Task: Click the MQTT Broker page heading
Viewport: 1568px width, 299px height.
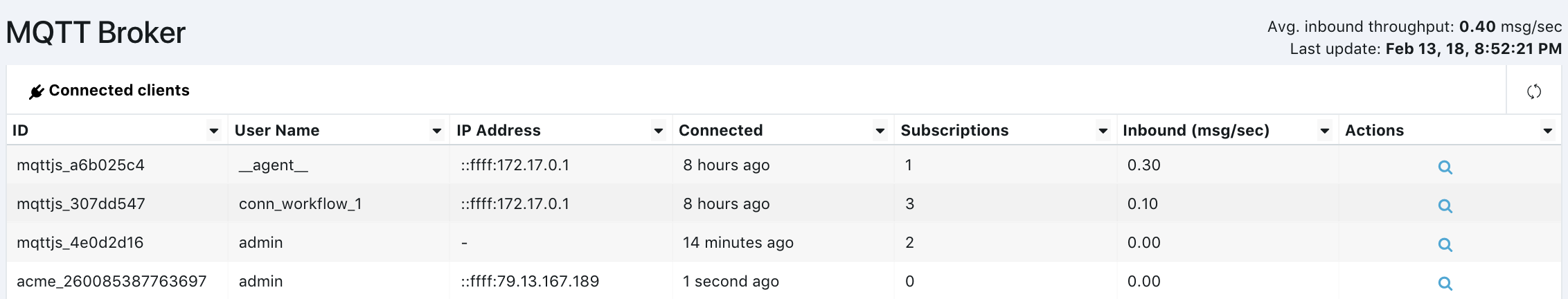Action: pos(96,33)
